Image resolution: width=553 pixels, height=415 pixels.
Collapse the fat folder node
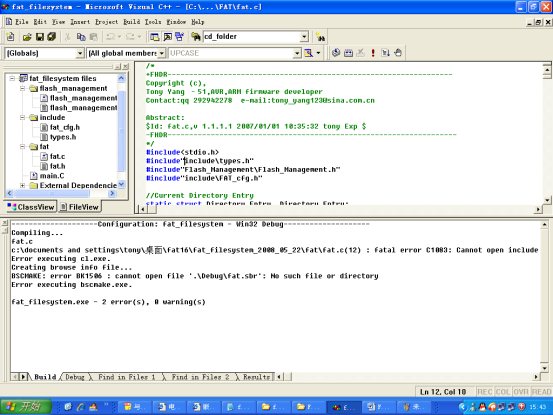coord(23,146)
